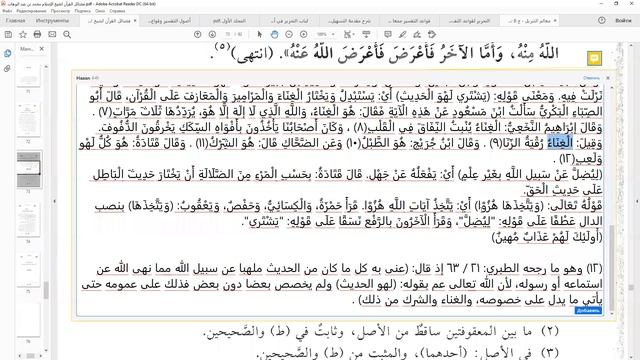Switch to the التحرير لقواعد document tab
Image resolution: width=640 pixels, height=360 pixels.
pos(469,21)
